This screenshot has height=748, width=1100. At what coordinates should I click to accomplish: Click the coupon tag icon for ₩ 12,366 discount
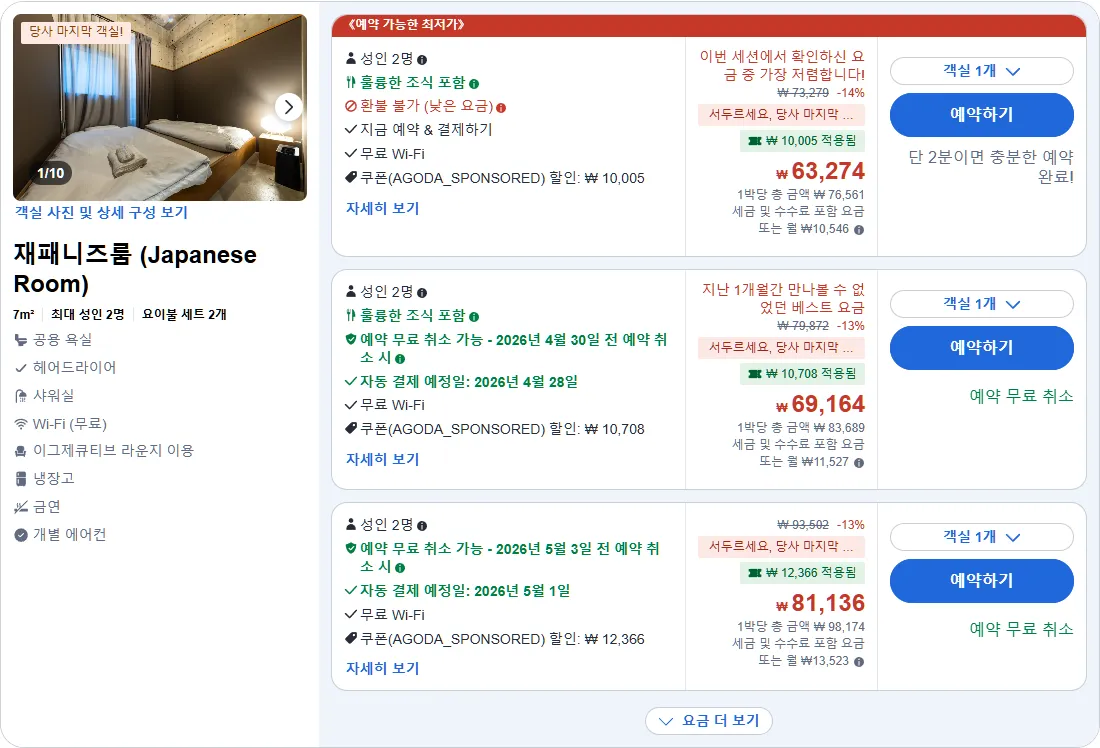(x=351, y=638)
